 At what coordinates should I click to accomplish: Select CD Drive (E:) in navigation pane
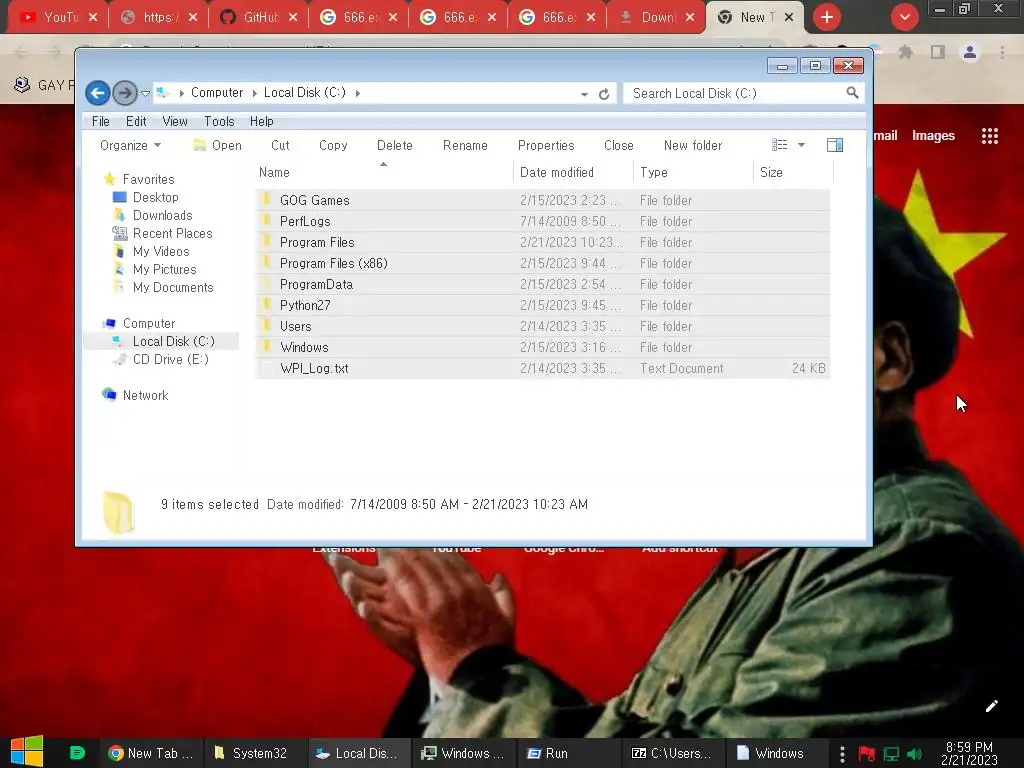click(x=170, y=359)
